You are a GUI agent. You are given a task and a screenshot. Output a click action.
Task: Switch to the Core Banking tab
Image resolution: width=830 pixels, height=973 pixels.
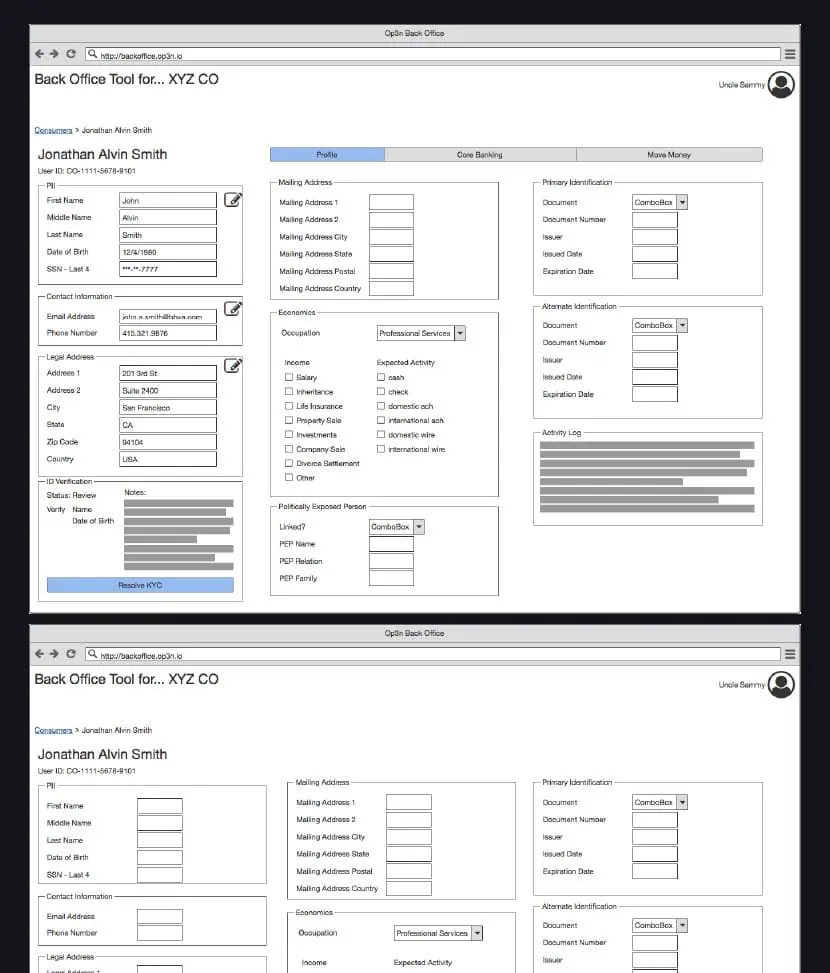(480, 155)
